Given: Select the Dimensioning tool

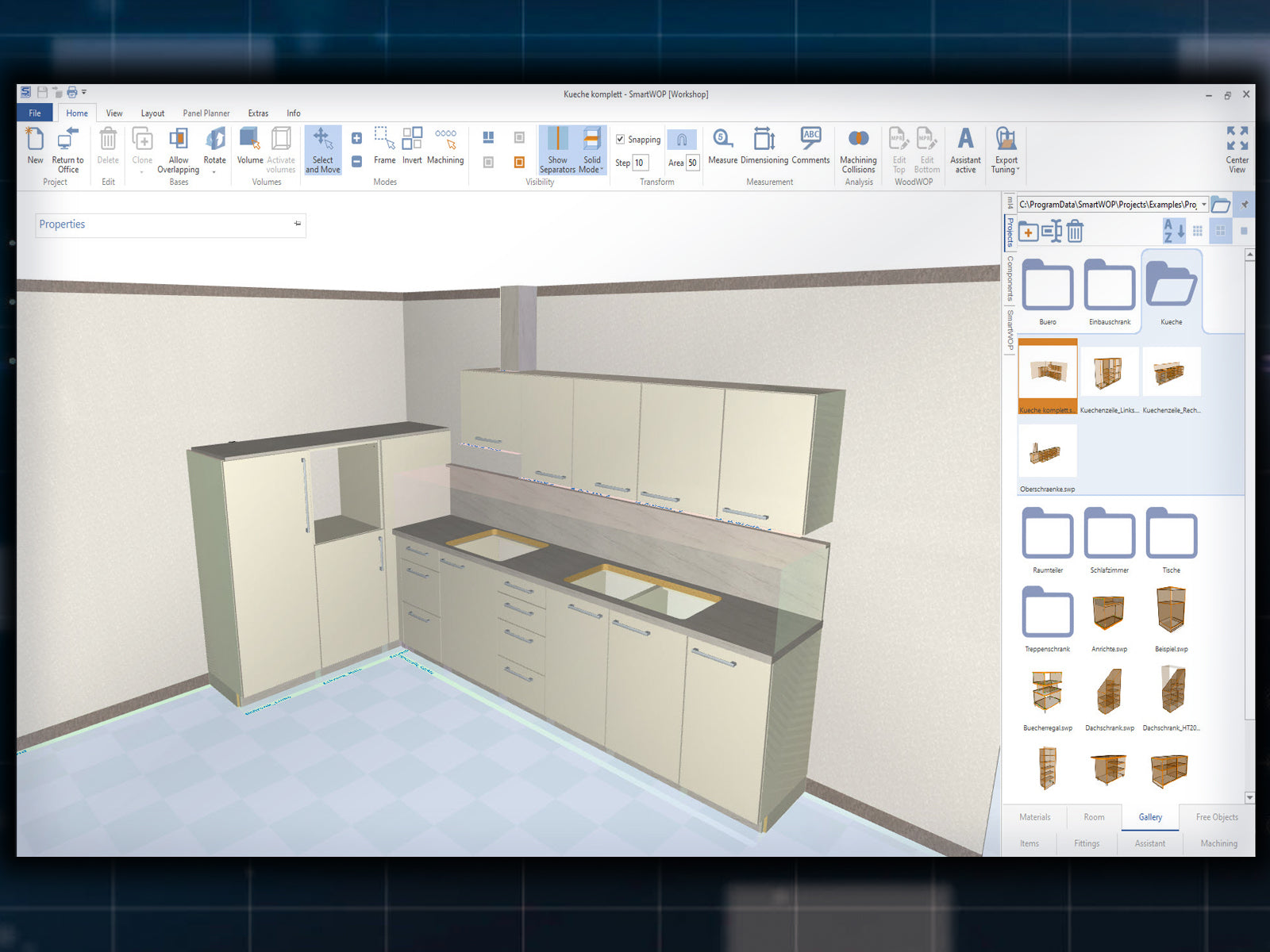Looking at the screenshot, I should coord(764,140).
